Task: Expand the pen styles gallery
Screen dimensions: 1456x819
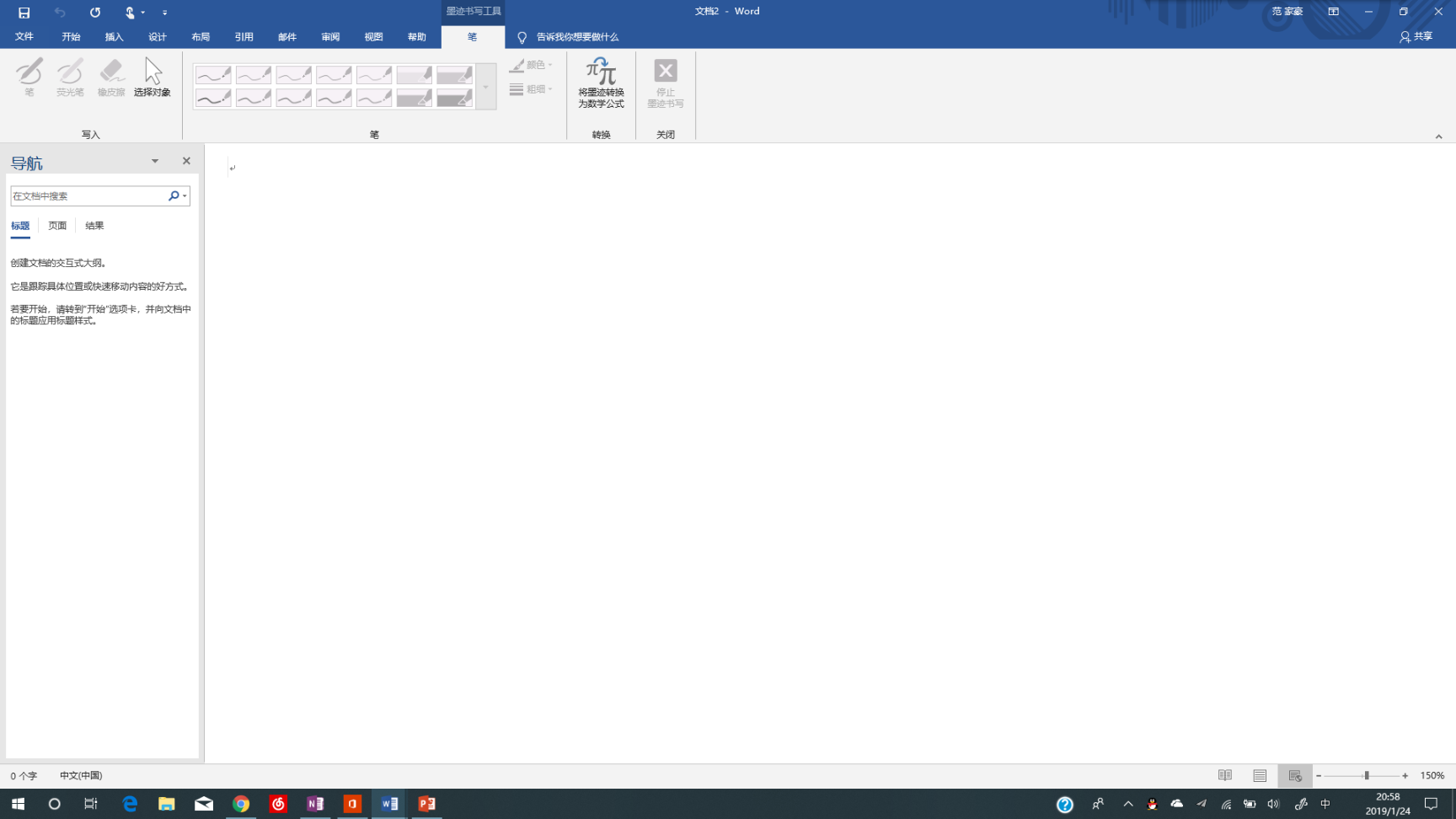Action: pos(486,87)
